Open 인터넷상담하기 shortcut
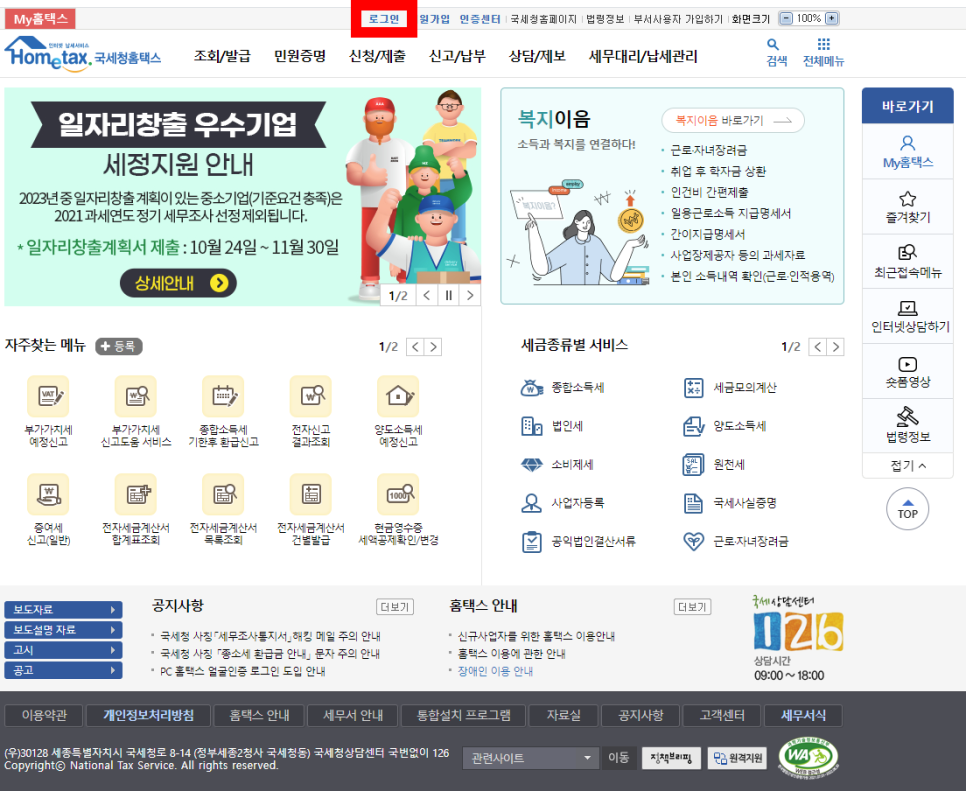The height and width of the screenshot is (791, 966). pyautogui.click(x=907, y=317)
